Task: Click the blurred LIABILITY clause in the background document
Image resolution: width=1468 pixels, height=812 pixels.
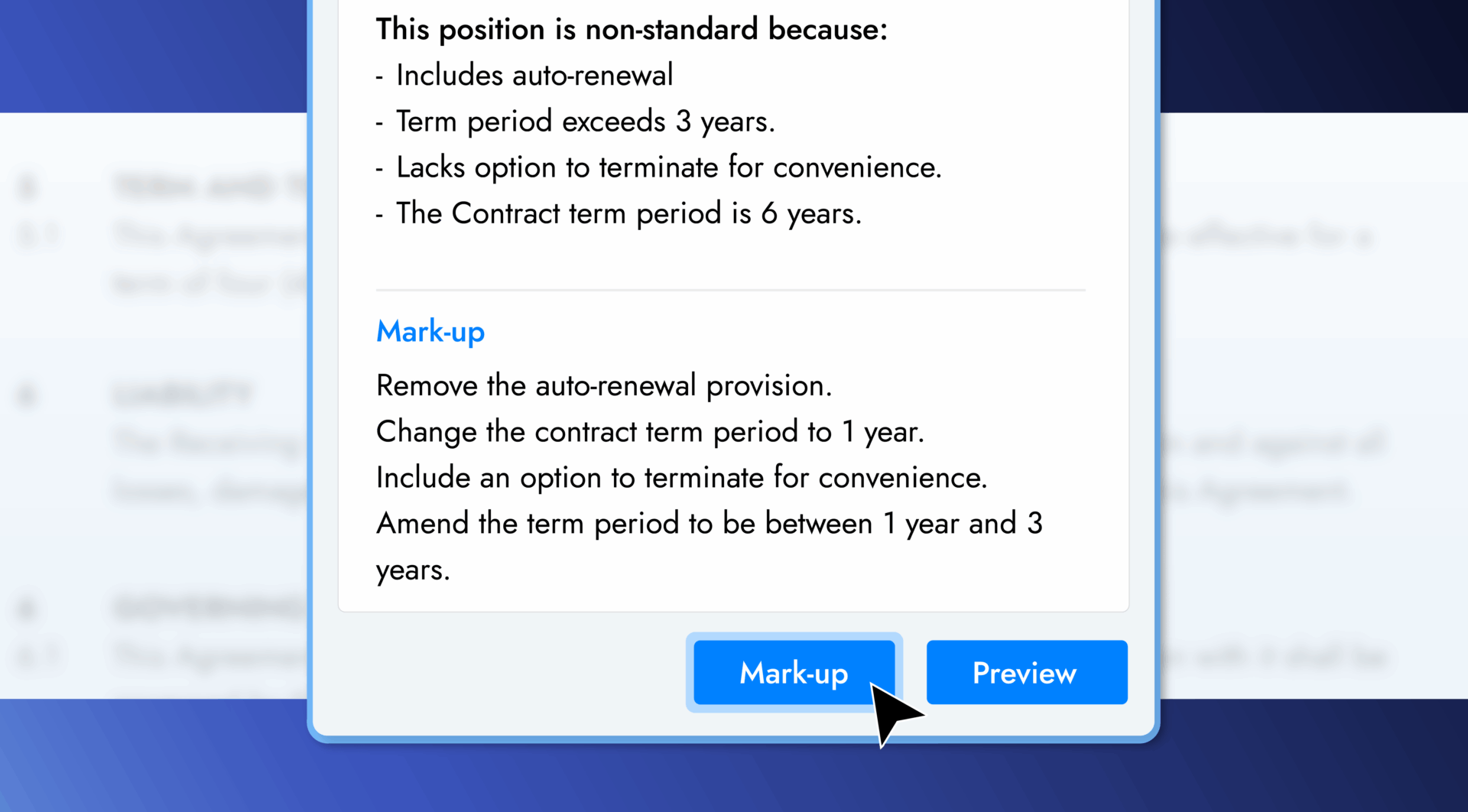Action: pos(183,395)
